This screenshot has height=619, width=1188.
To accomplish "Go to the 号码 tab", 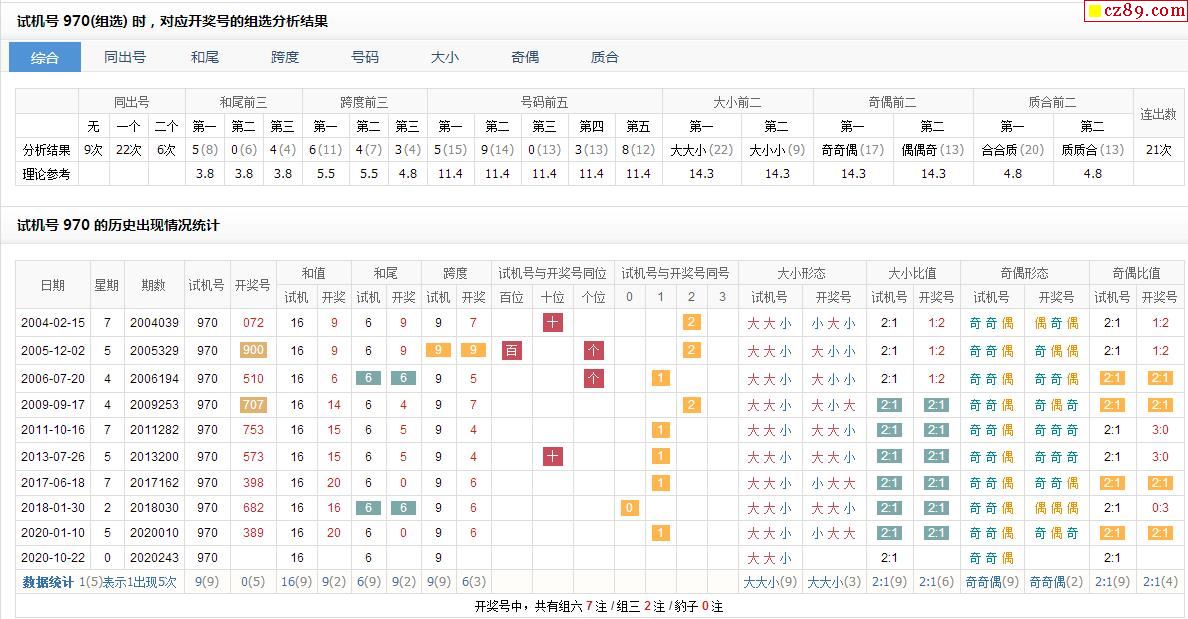I will (365, 57).
